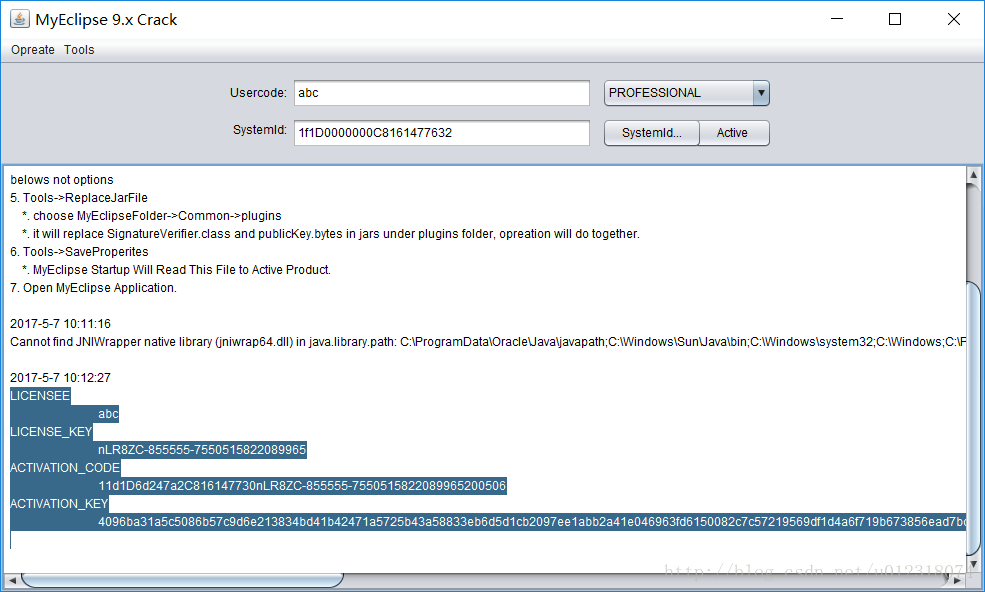Click the timestamp '2017-5-7 10:12:27'
Viewport: 985px width, 592px height.
[60, 378]
